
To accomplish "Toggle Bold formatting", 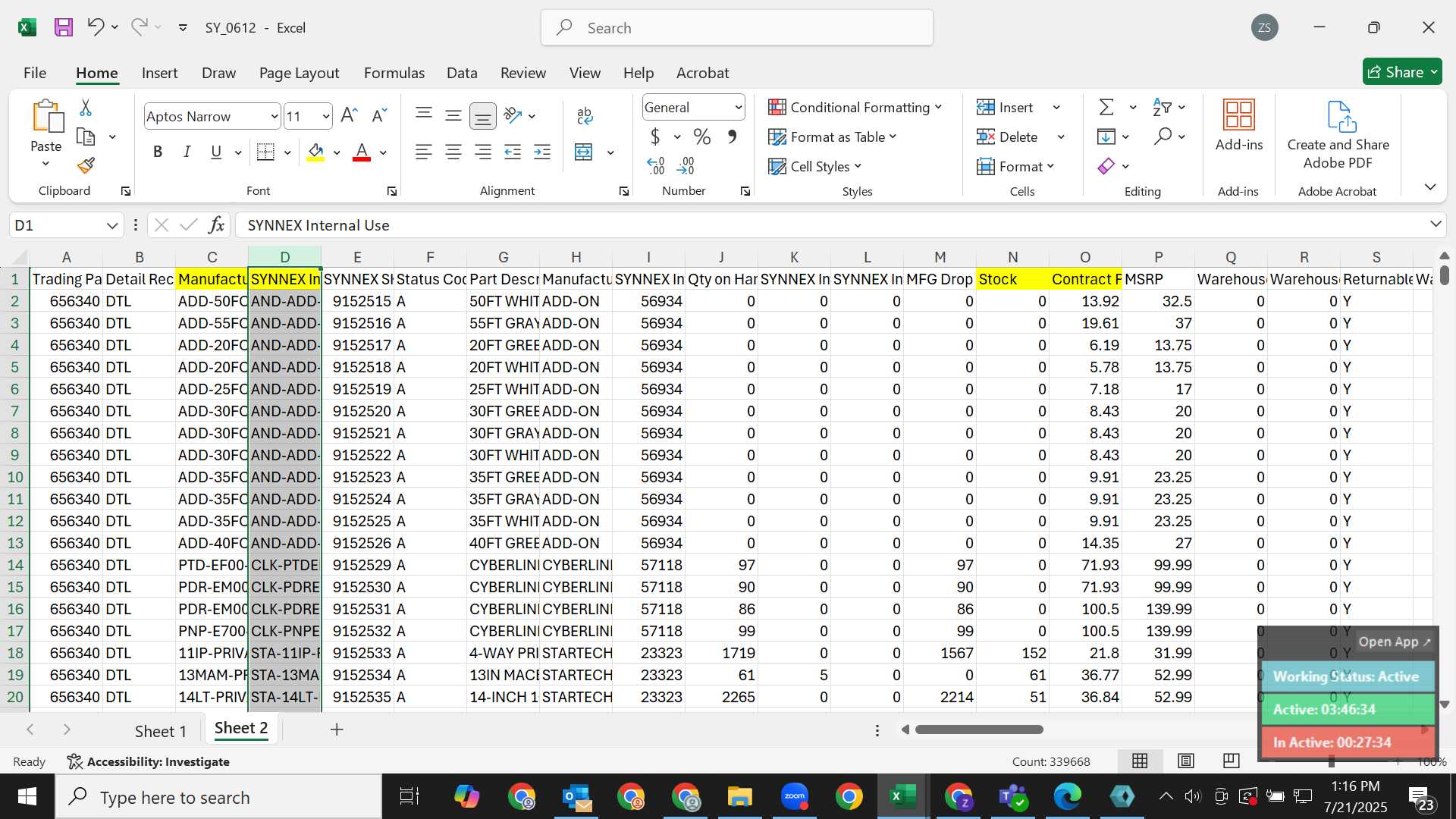I will pos(158,152).
